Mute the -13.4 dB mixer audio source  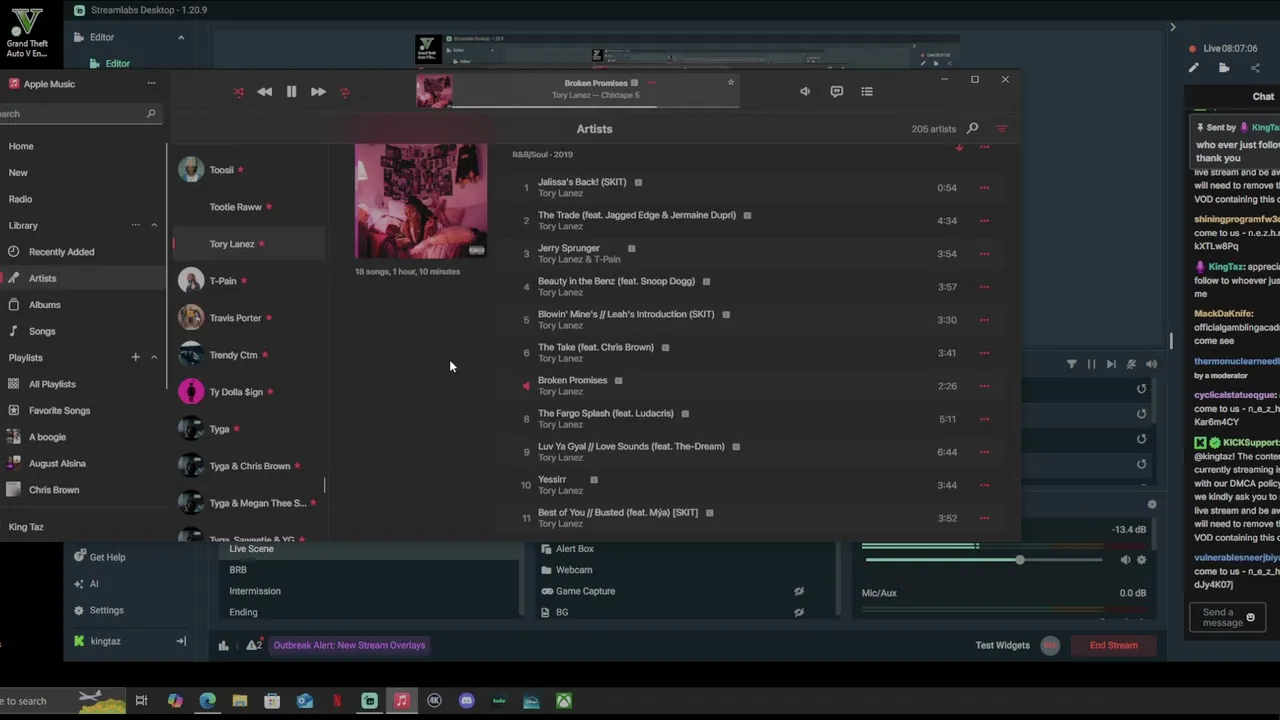coord(1125,560)
